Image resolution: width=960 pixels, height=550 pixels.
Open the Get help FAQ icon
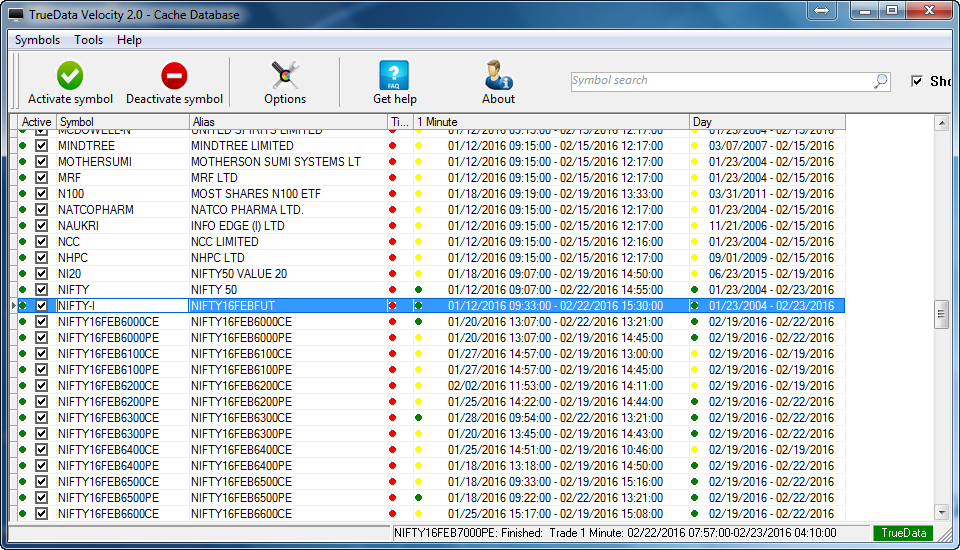point(394,75)
